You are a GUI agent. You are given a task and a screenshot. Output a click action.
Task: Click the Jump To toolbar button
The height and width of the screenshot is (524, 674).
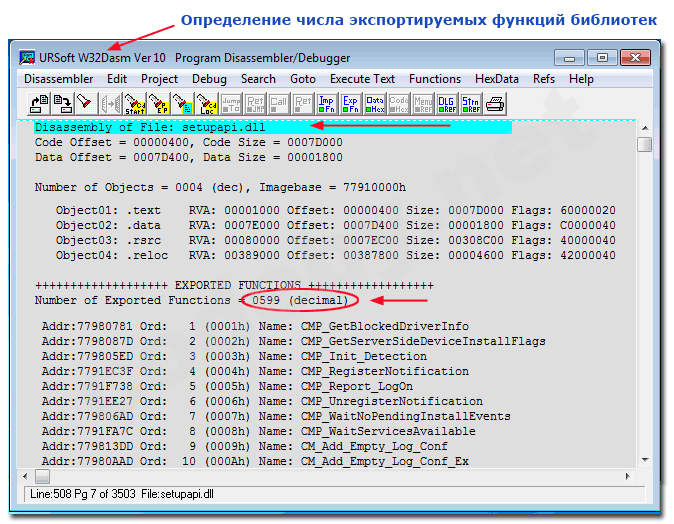231,104
